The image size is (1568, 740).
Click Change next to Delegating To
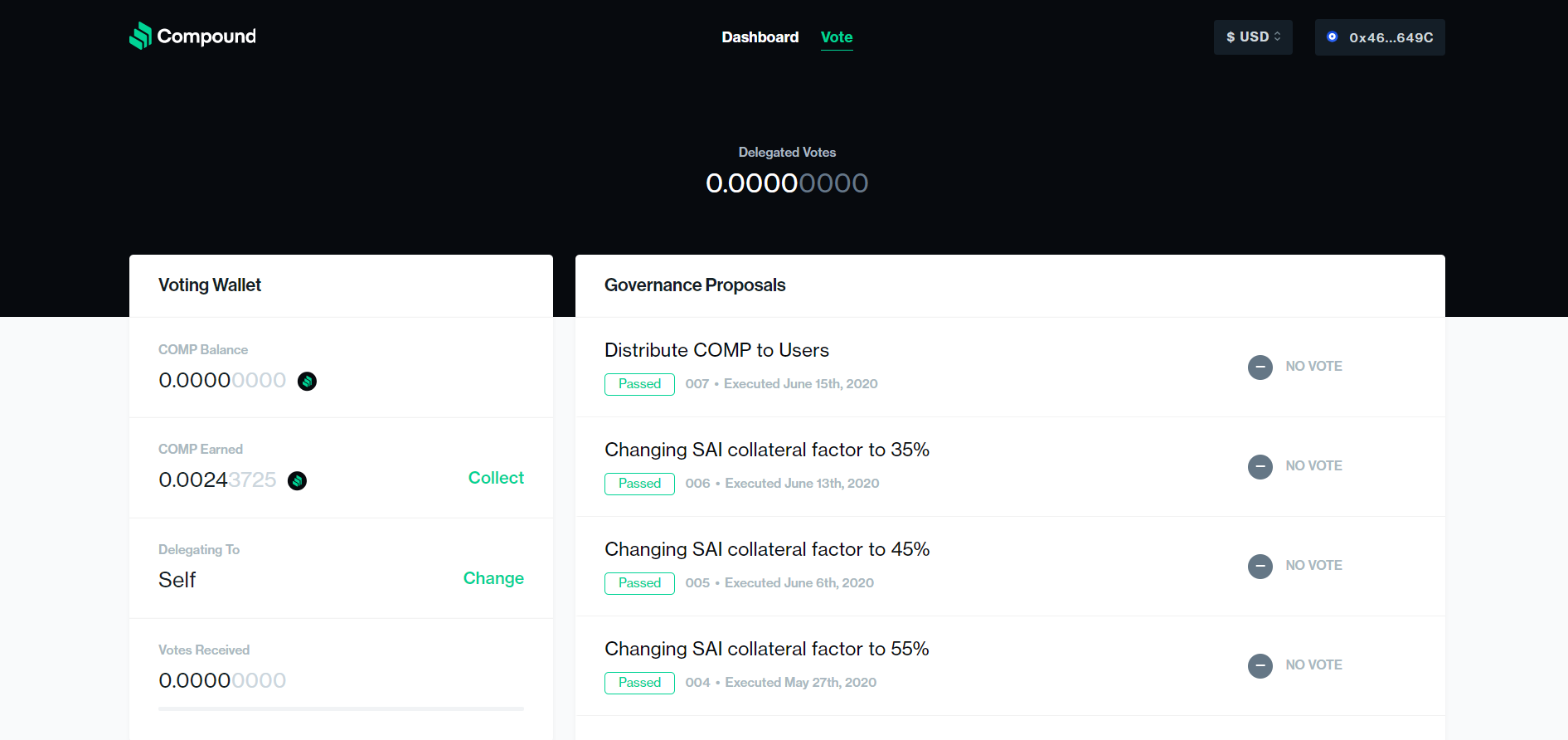click(493, 578)
